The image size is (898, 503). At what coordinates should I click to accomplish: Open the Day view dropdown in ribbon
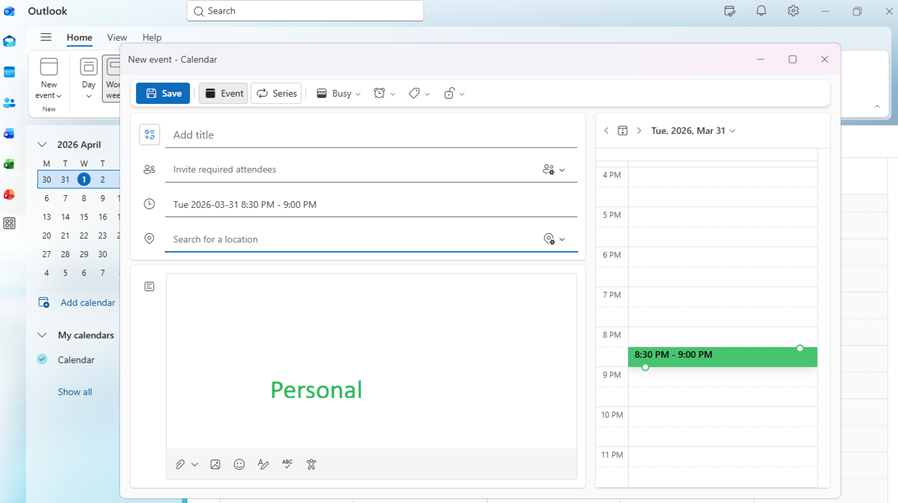click(x=88, y=96)
